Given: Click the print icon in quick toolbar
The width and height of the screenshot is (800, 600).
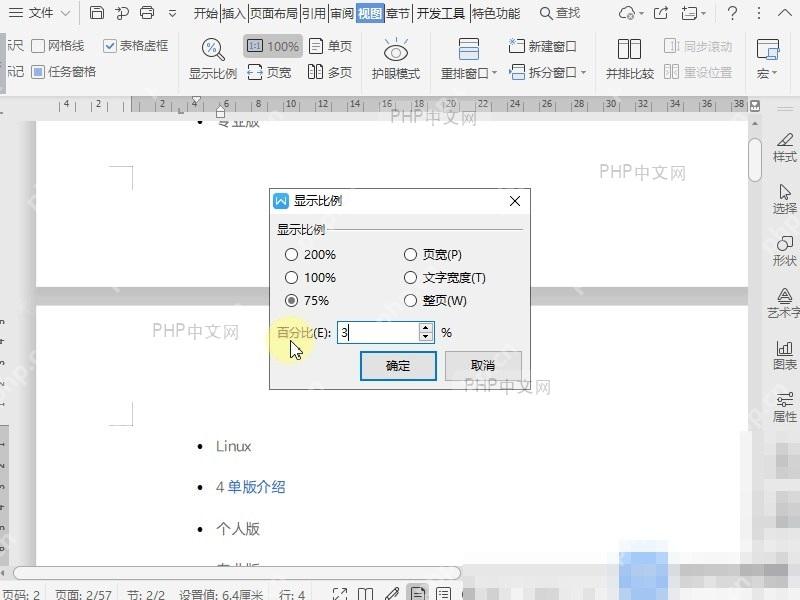Looking at the screenshot, I should (147, 13).
